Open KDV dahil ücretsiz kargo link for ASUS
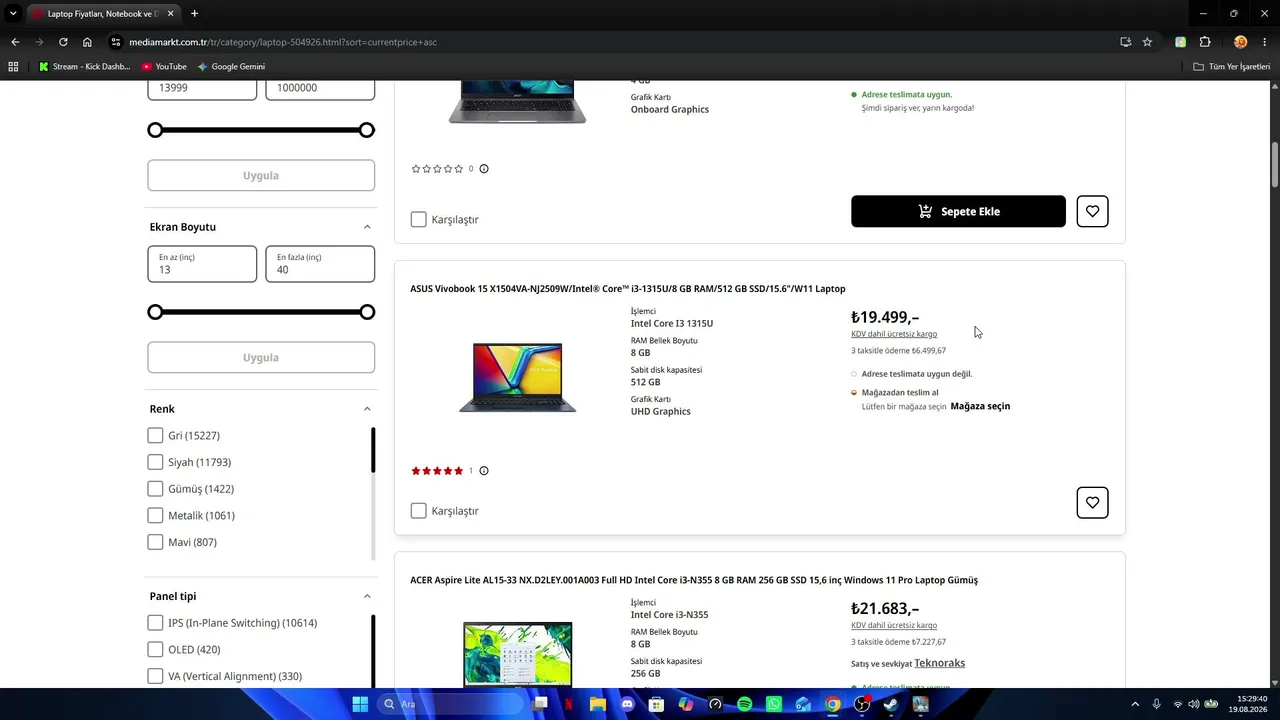The width and height of the screenshot is (1280, 720). tap(894, 334)
